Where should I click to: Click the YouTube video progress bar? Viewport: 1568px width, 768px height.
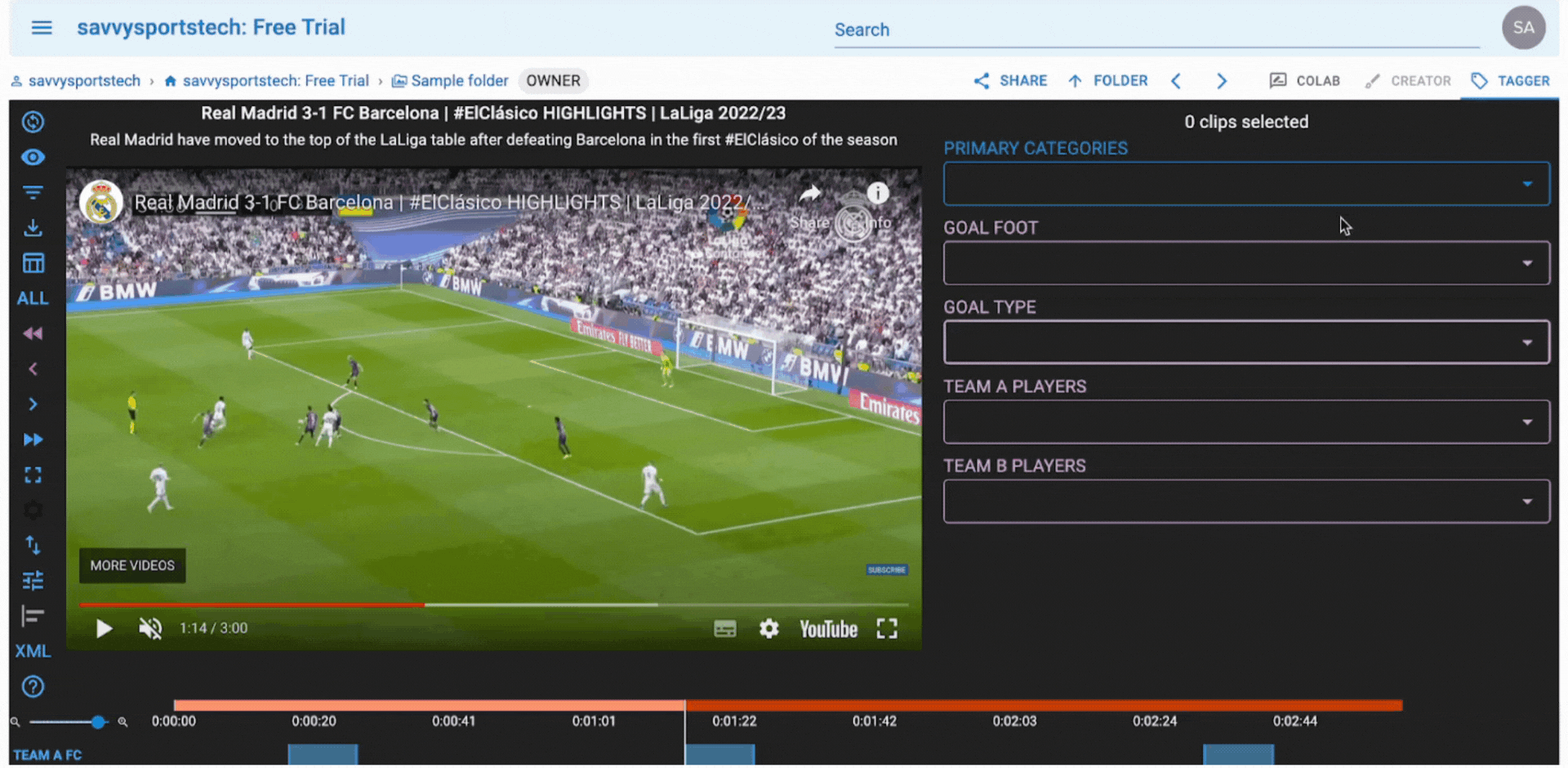pos(493,605)
